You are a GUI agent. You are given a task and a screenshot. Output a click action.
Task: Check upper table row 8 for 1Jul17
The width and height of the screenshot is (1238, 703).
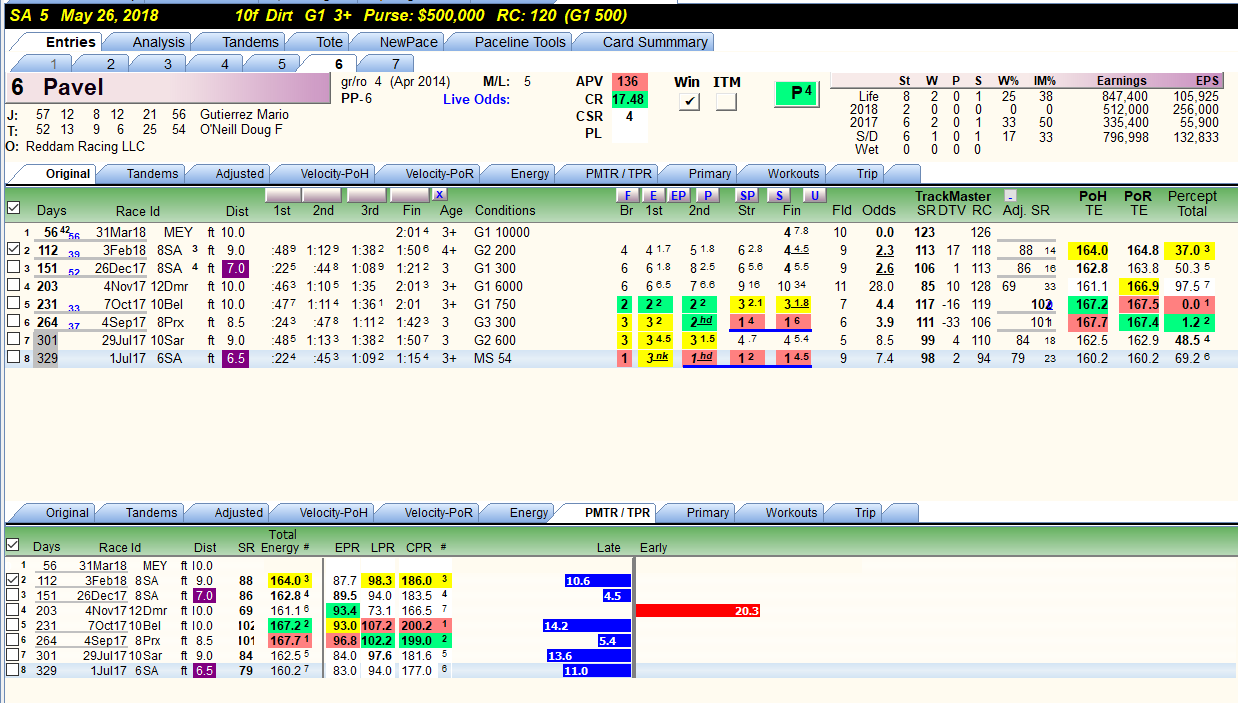pos(13,358)
